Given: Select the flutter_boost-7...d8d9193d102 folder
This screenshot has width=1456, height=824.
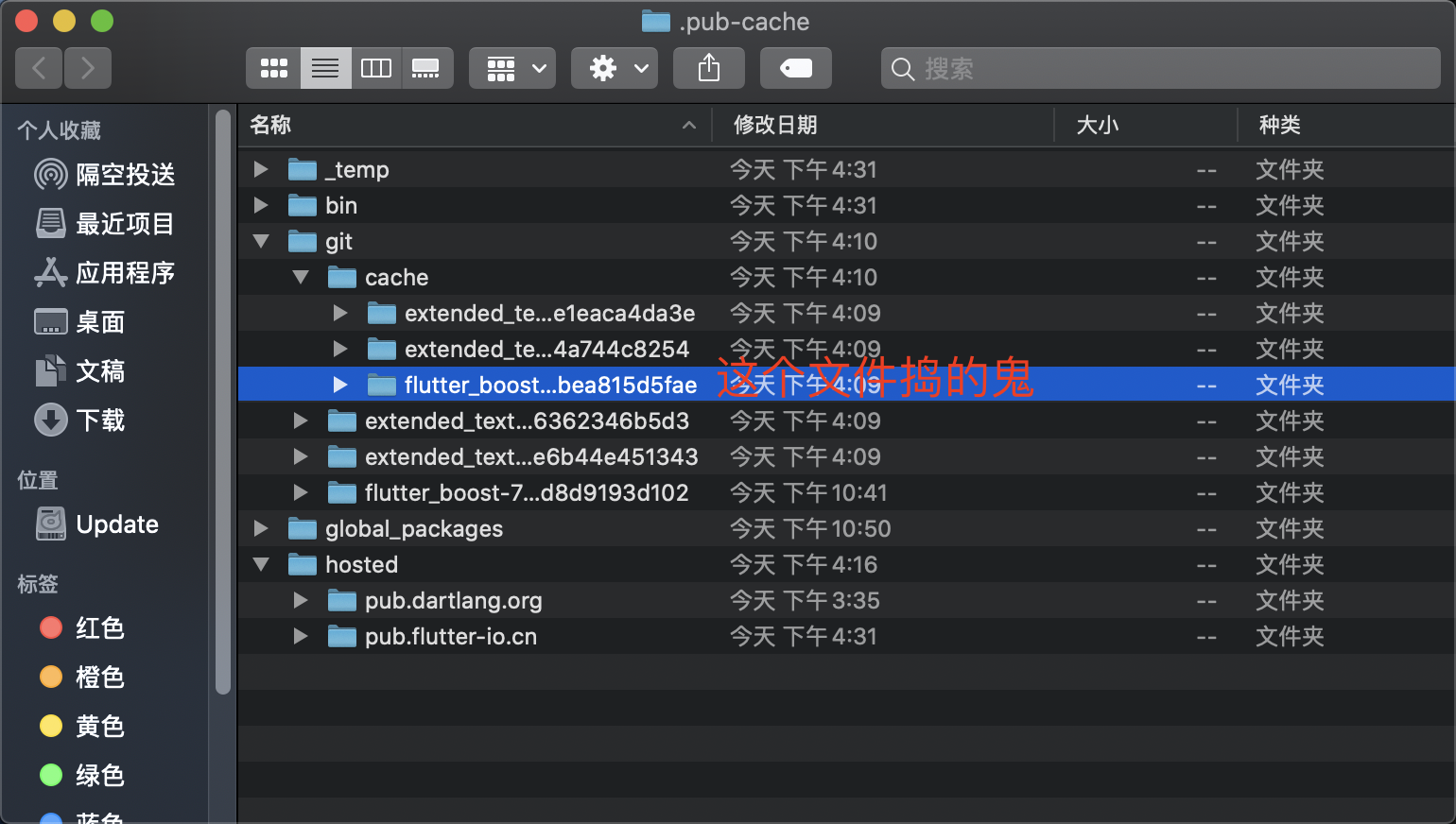Looking at the screenshot, I should point(847,493).
